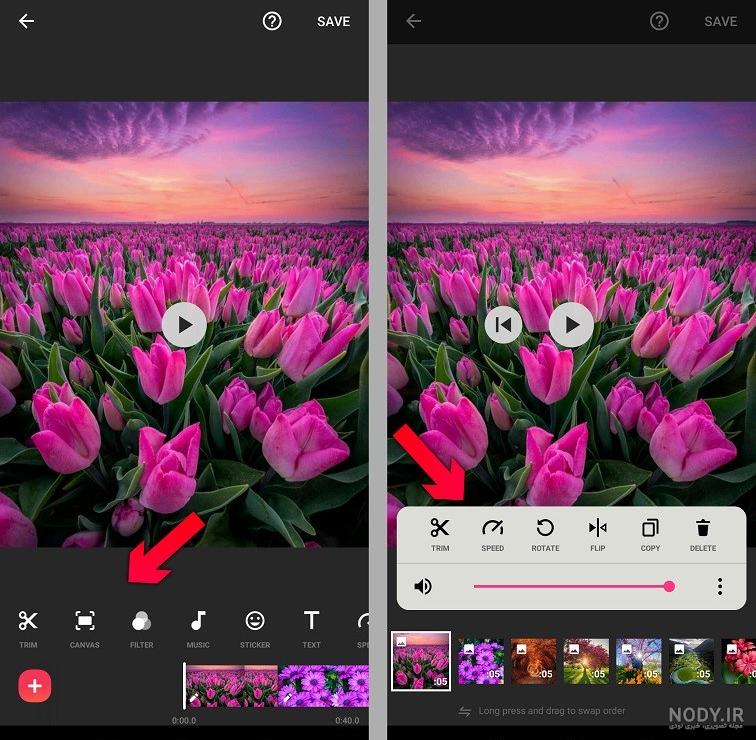Click the 0:00.0 timeline start time
The width and height of the screenshot is (756, 740).
[184, 720]
